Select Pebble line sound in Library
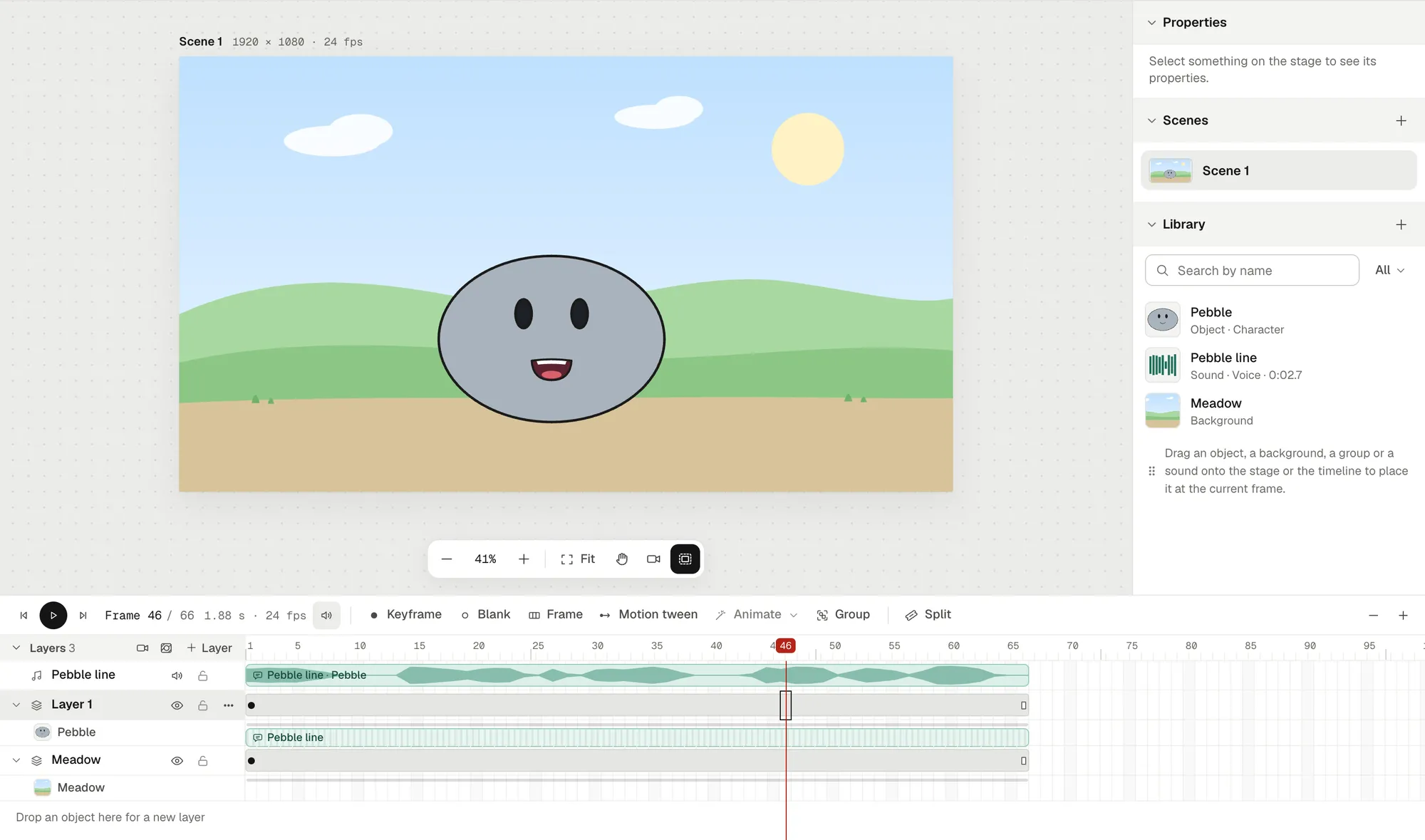Screen dimensions: 1425x840 pos(1278,365)
